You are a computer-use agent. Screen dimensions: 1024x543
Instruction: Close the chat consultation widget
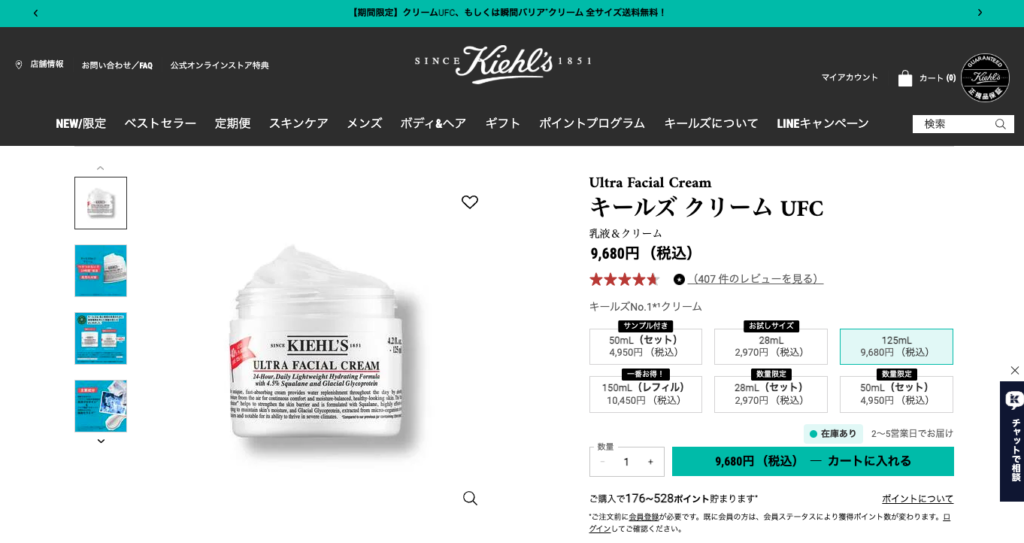tap(1014, 370)
